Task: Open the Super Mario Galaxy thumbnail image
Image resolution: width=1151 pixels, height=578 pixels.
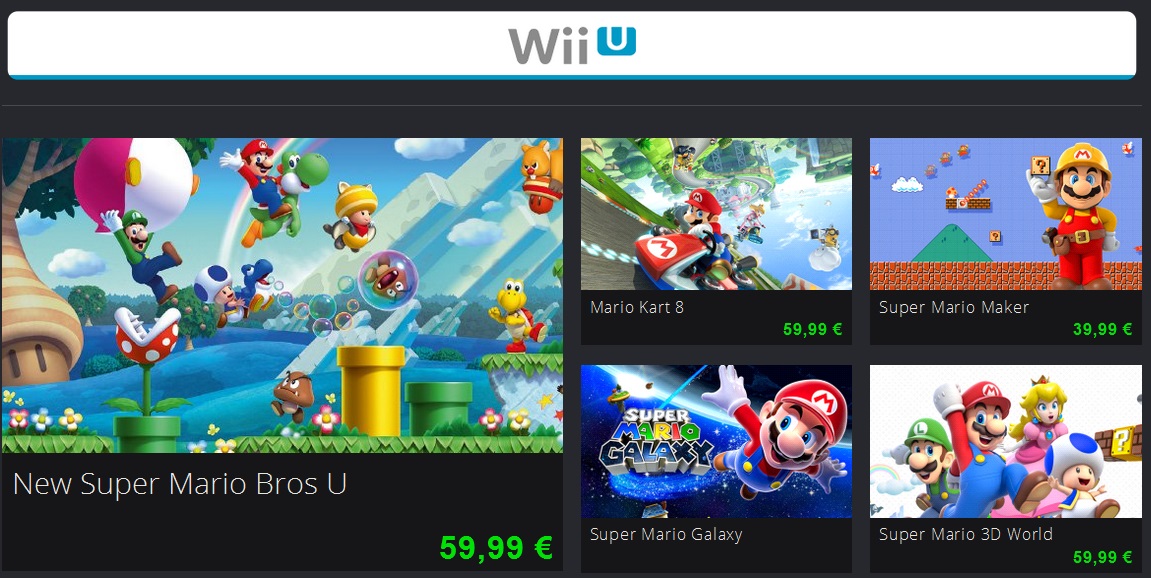Action: pos(716,441)
